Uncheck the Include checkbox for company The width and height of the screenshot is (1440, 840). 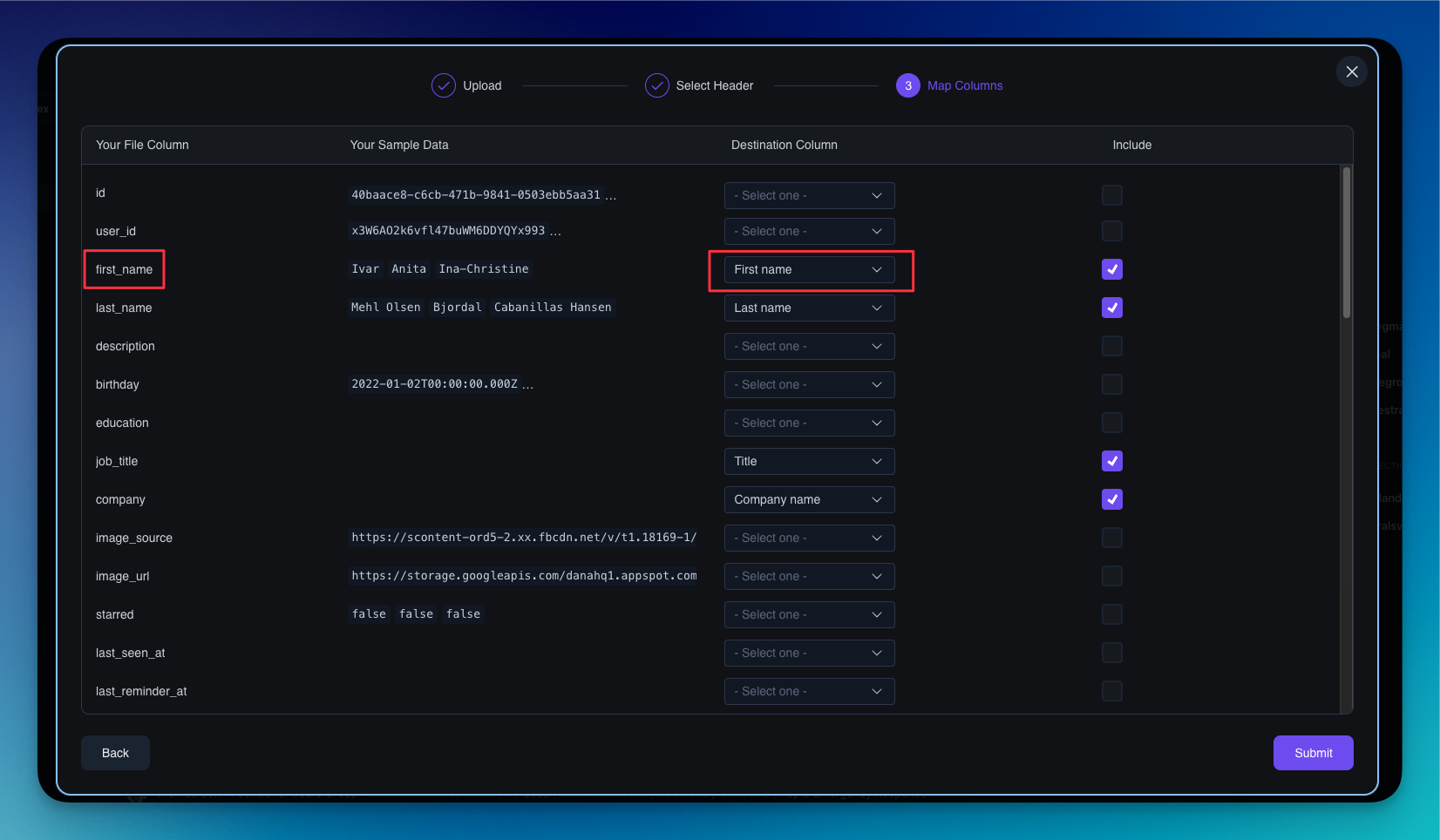point(1112,499)
